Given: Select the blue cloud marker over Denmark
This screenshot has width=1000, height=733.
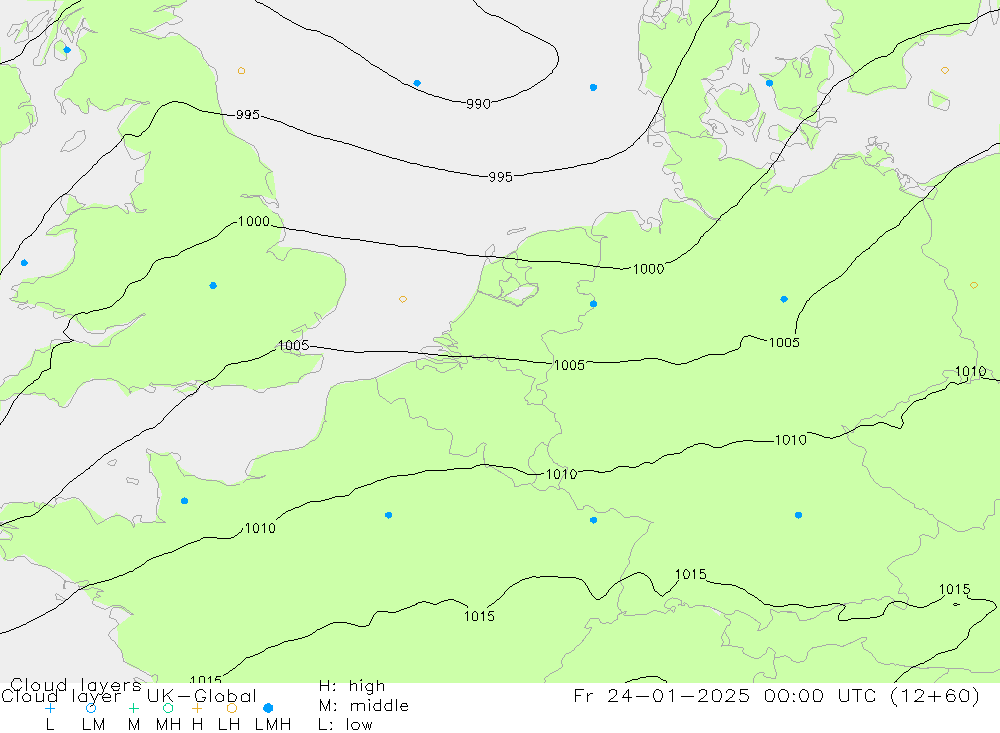Looking at the screenshot, I should coord(769,83).
